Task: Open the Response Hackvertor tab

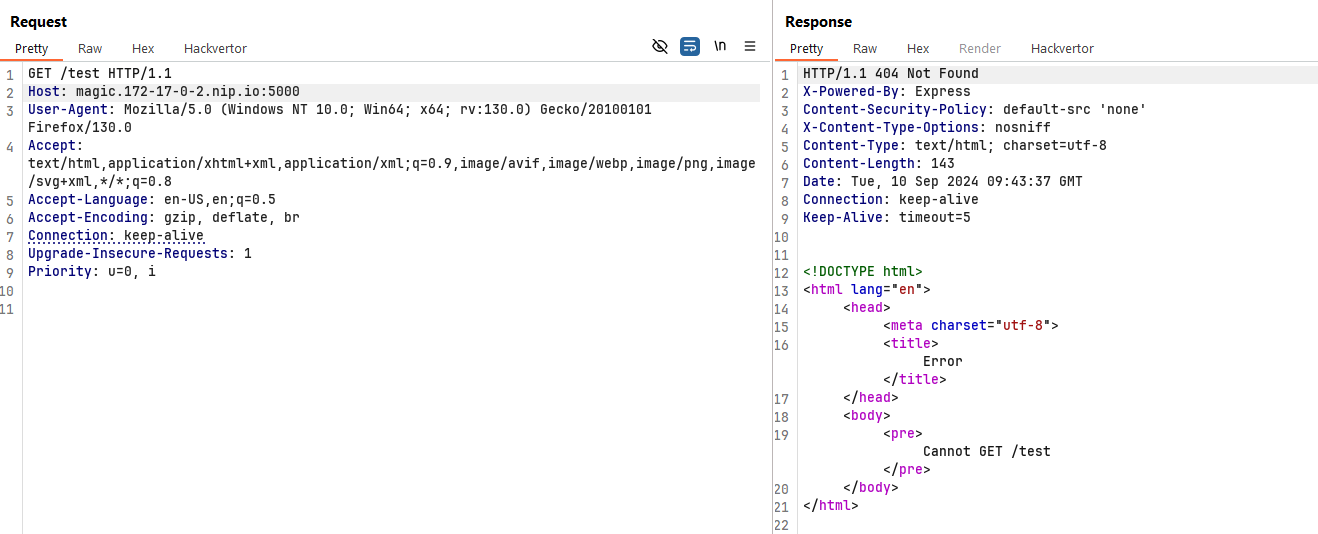Action: (x=1062, y=48)
